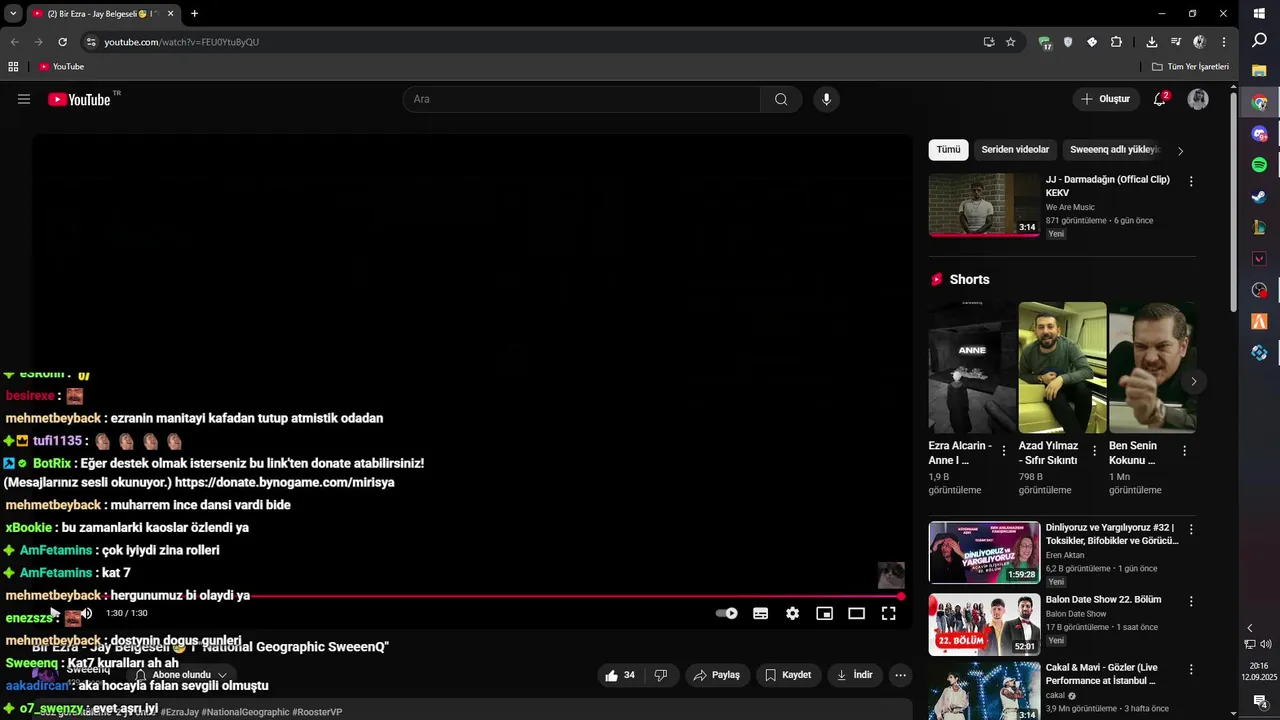Open options for Dinliyoruz ve Yargılıyoruz video
1280x720 pixels.
coord(1191,529)
